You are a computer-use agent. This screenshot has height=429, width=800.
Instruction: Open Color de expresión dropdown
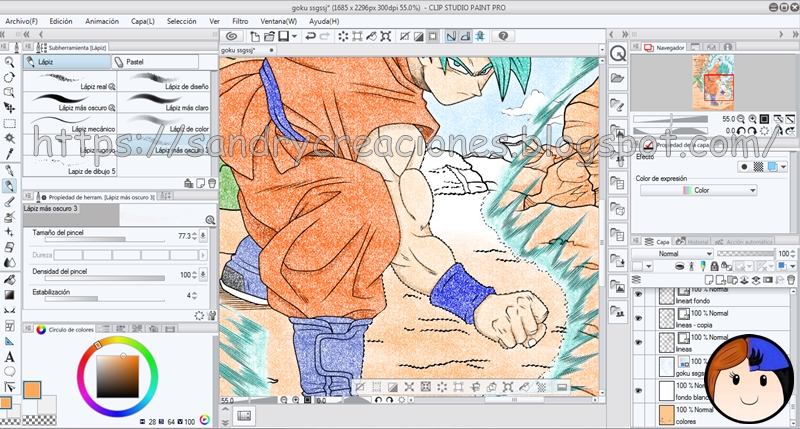point(698,190)
